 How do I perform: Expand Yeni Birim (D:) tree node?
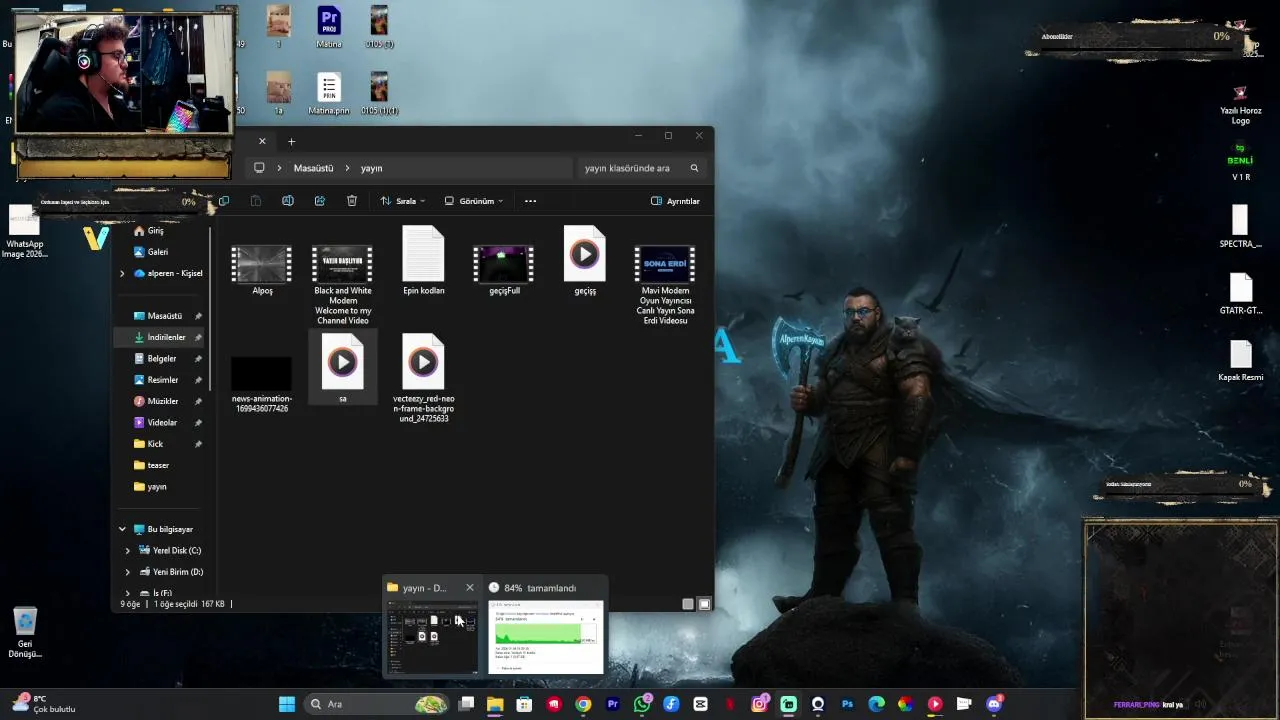[127, 572]
